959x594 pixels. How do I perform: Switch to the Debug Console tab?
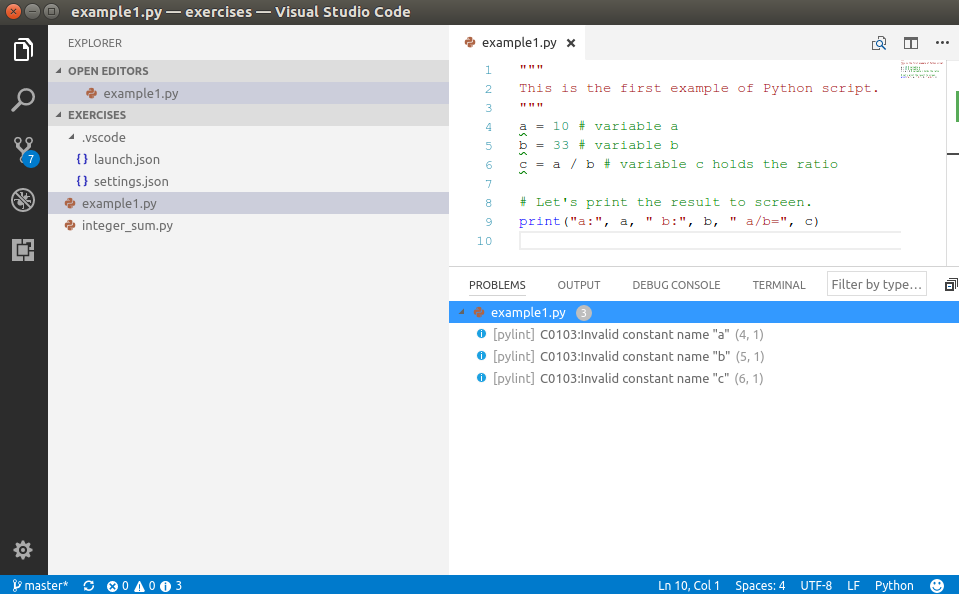[x=675, y=285]
